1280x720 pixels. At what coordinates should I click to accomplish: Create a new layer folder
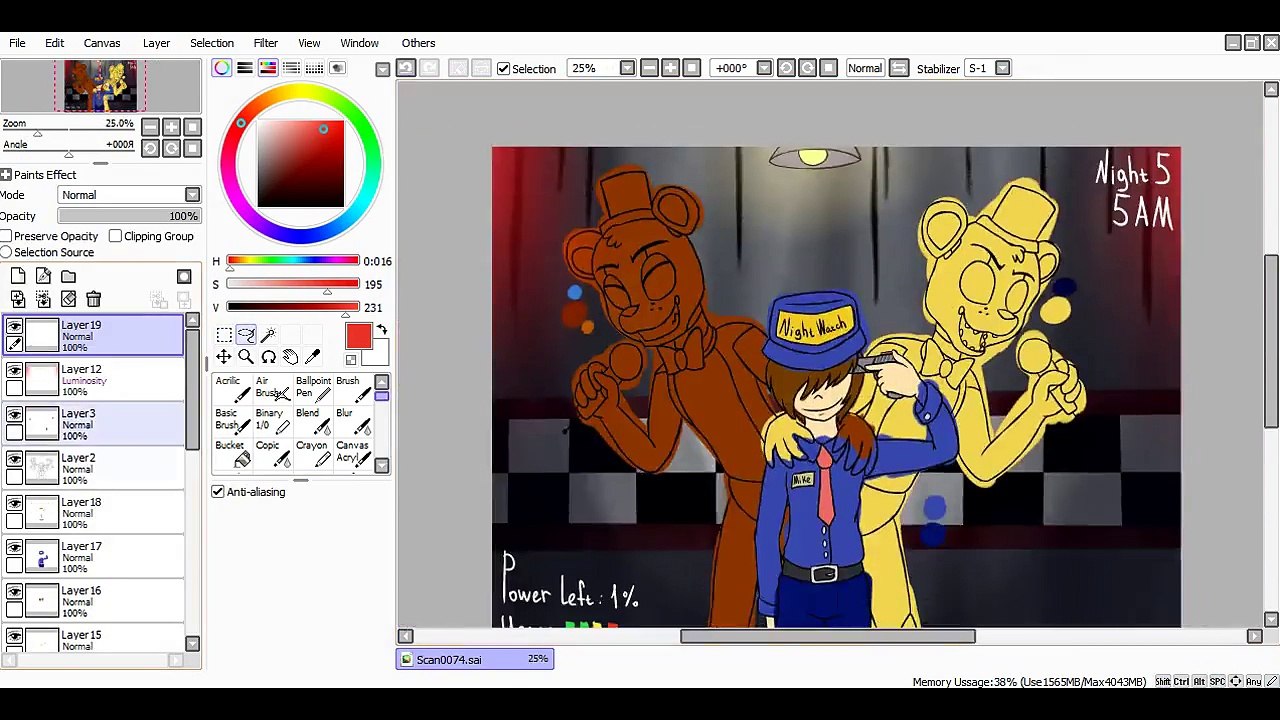(68, 276)
